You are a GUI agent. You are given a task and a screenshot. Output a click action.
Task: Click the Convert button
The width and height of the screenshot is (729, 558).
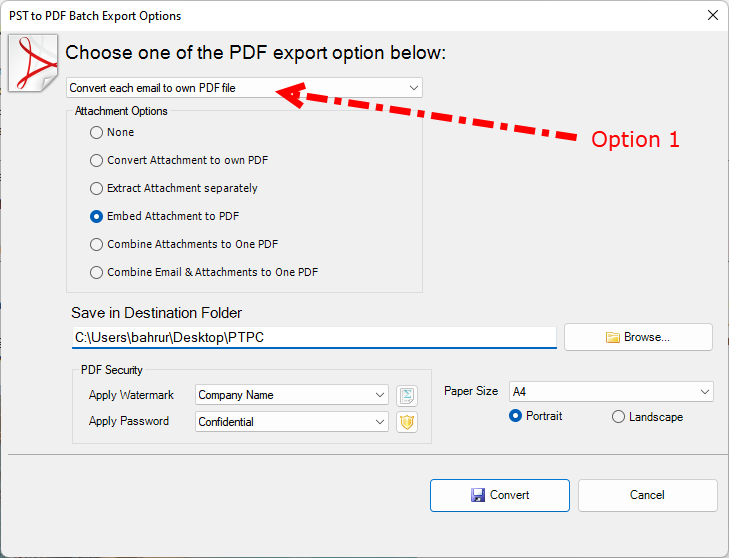499,495
